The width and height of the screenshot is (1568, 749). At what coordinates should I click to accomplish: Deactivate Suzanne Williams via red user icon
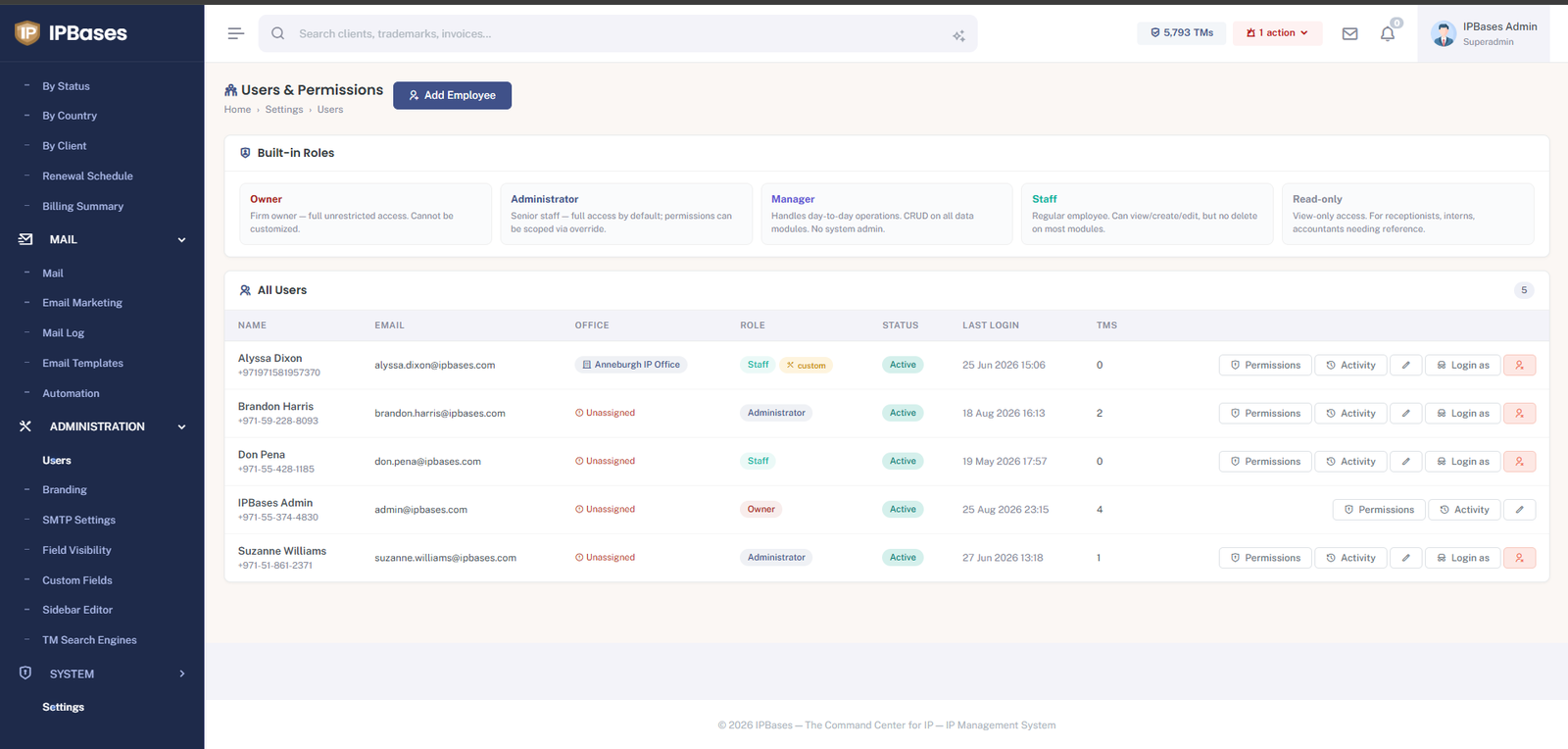[1519, 557]
